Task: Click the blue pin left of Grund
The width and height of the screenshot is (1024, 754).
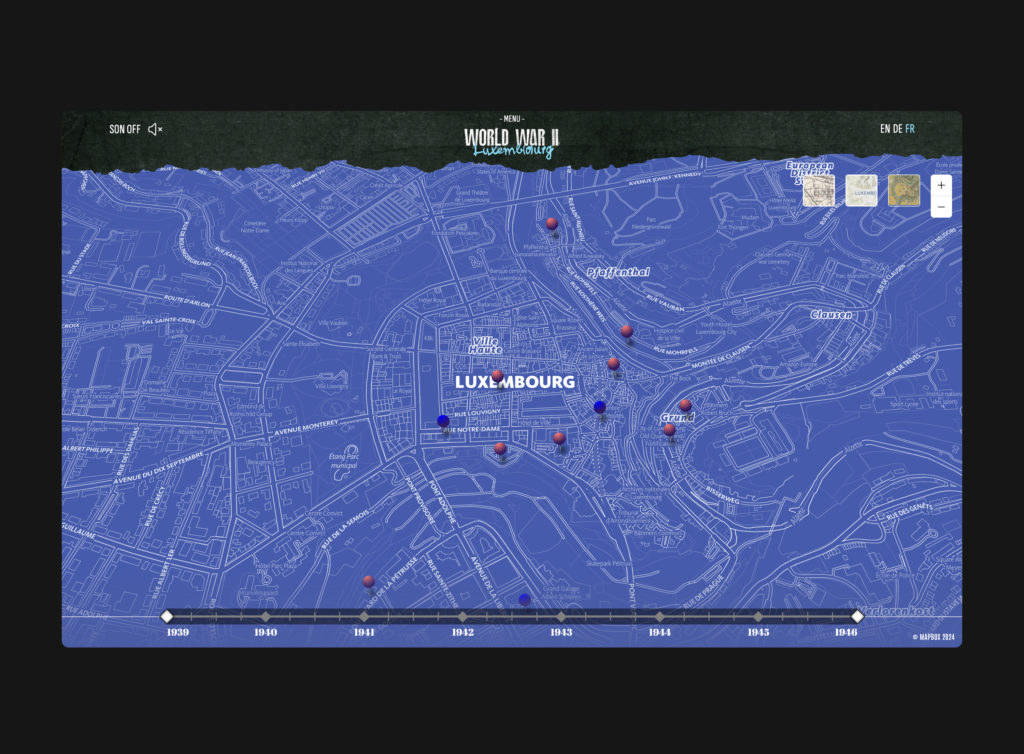Action: click(x=600, y=407)
